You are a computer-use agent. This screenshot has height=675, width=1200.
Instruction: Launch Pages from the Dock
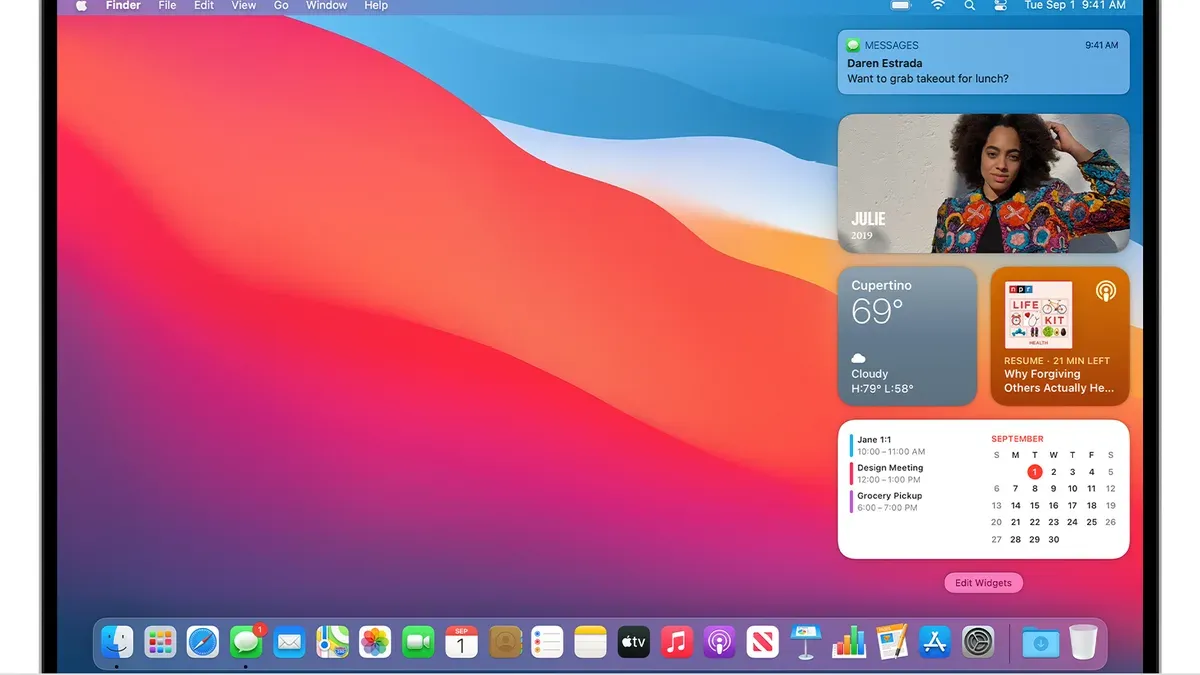tap(892, 642)
